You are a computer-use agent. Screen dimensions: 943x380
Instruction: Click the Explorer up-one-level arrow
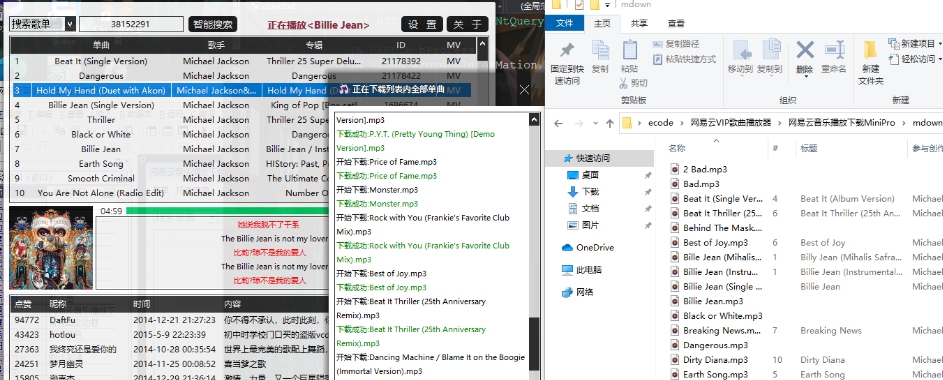pyautogui.click(x=610, y=123)
